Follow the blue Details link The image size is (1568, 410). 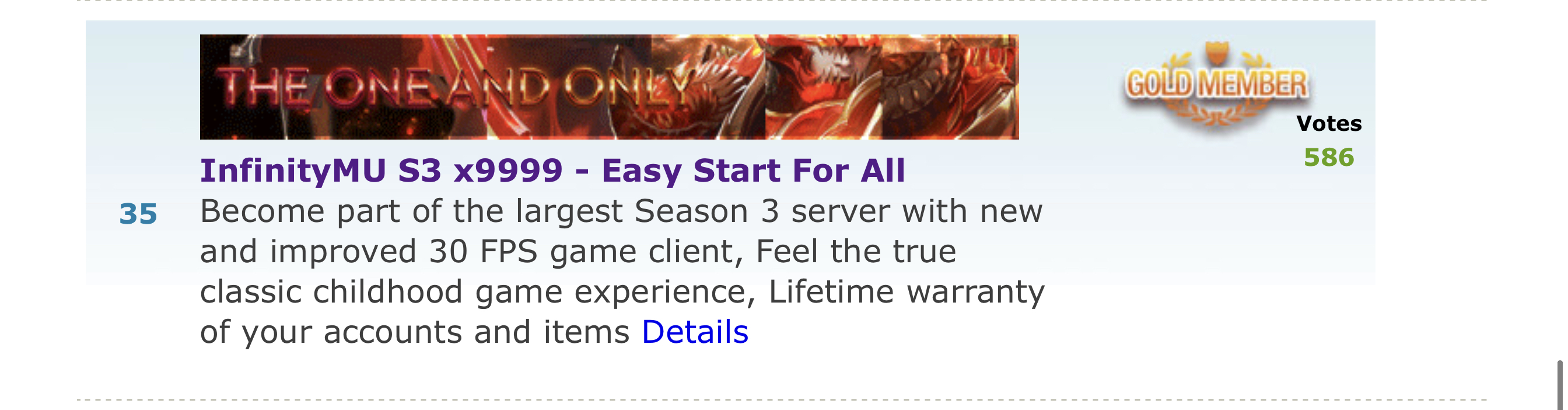tap(695, 332)
